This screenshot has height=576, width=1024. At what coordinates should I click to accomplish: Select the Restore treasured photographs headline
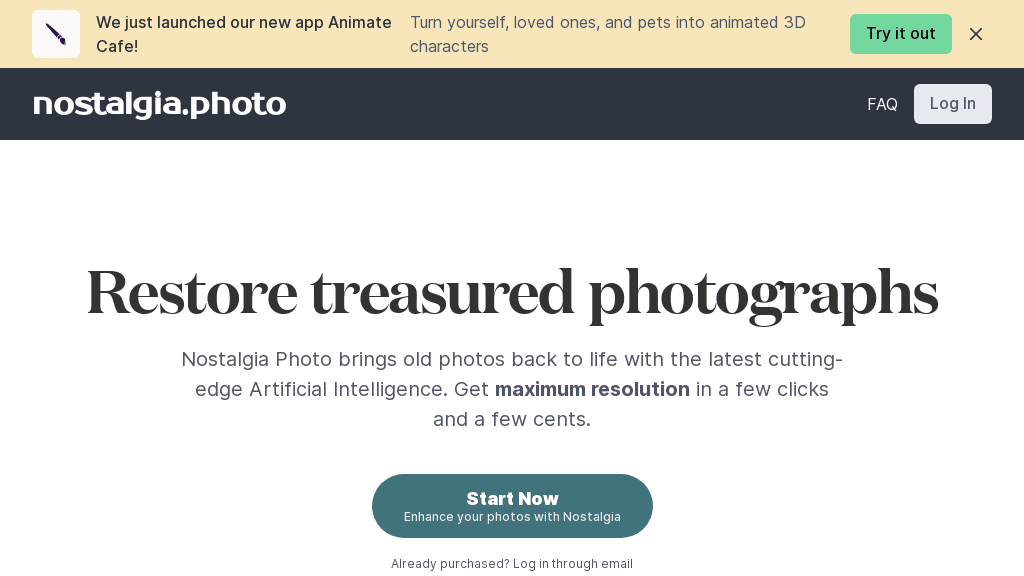(x=512, y=292)
